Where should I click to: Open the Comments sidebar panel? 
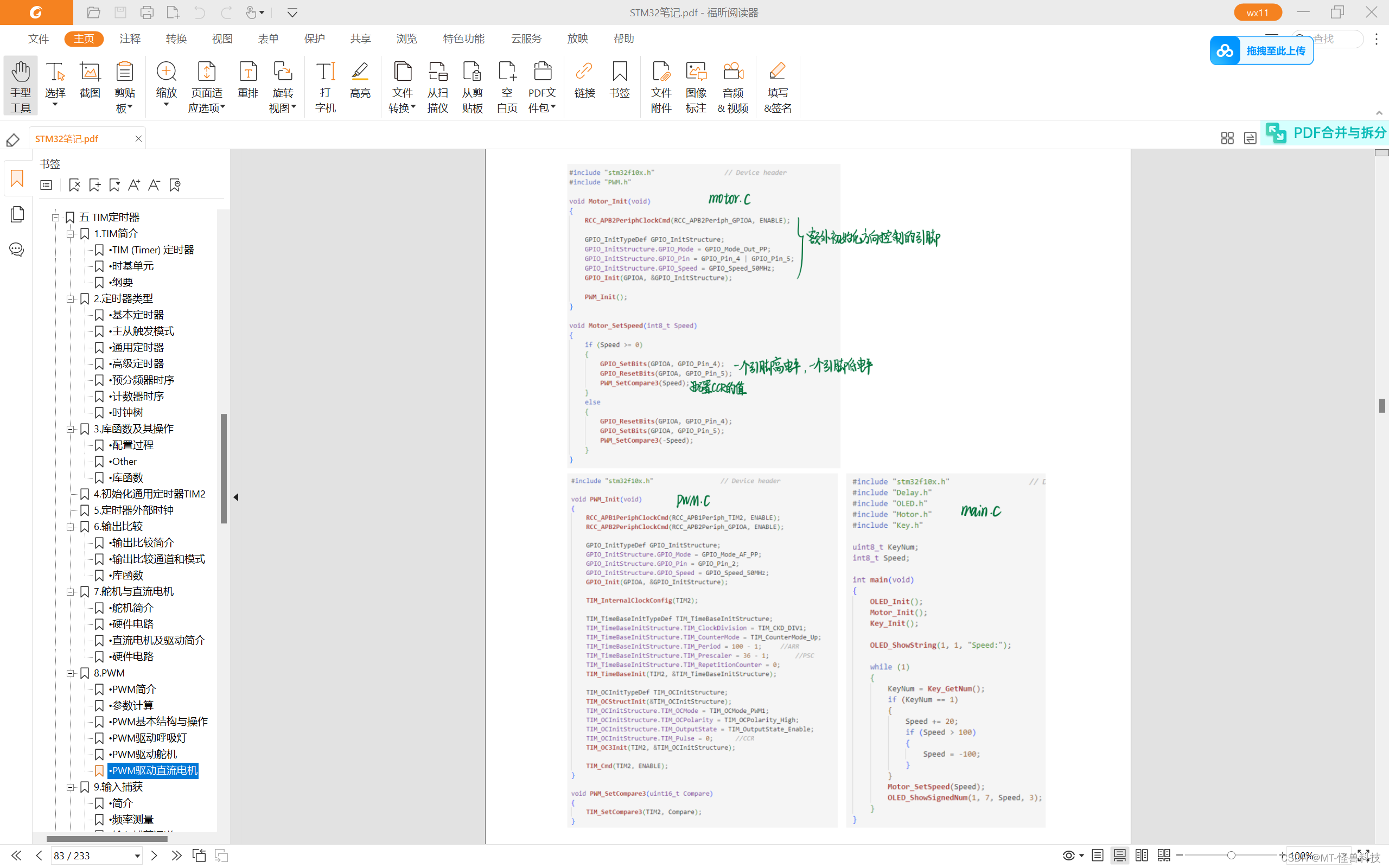(17, 249)
